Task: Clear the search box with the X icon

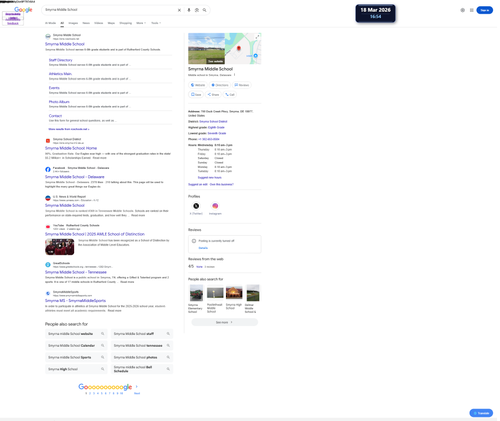Action: [179, 10]
